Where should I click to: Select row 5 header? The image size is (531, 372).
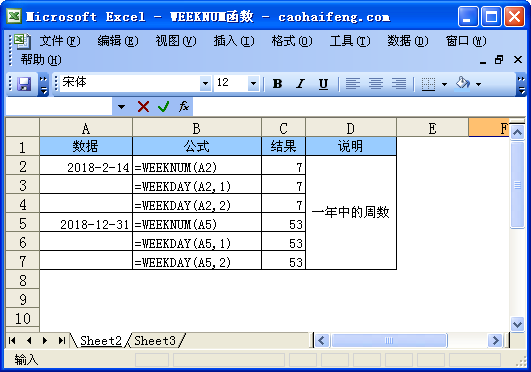pyautogui.click(x=23, y=223)
